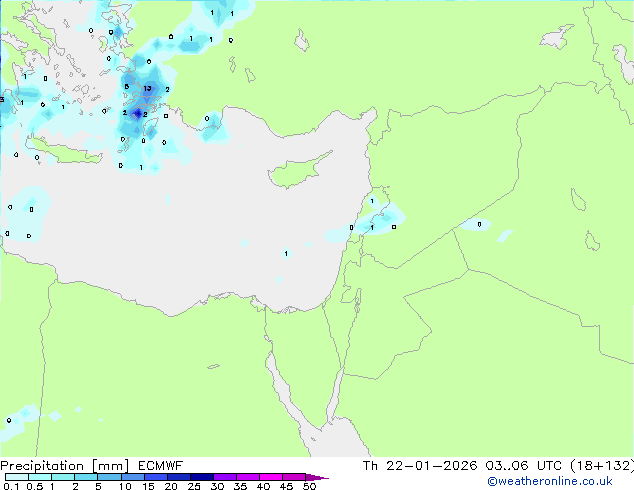
Task: Click the '35' legend value
Action: pos(240,486)
